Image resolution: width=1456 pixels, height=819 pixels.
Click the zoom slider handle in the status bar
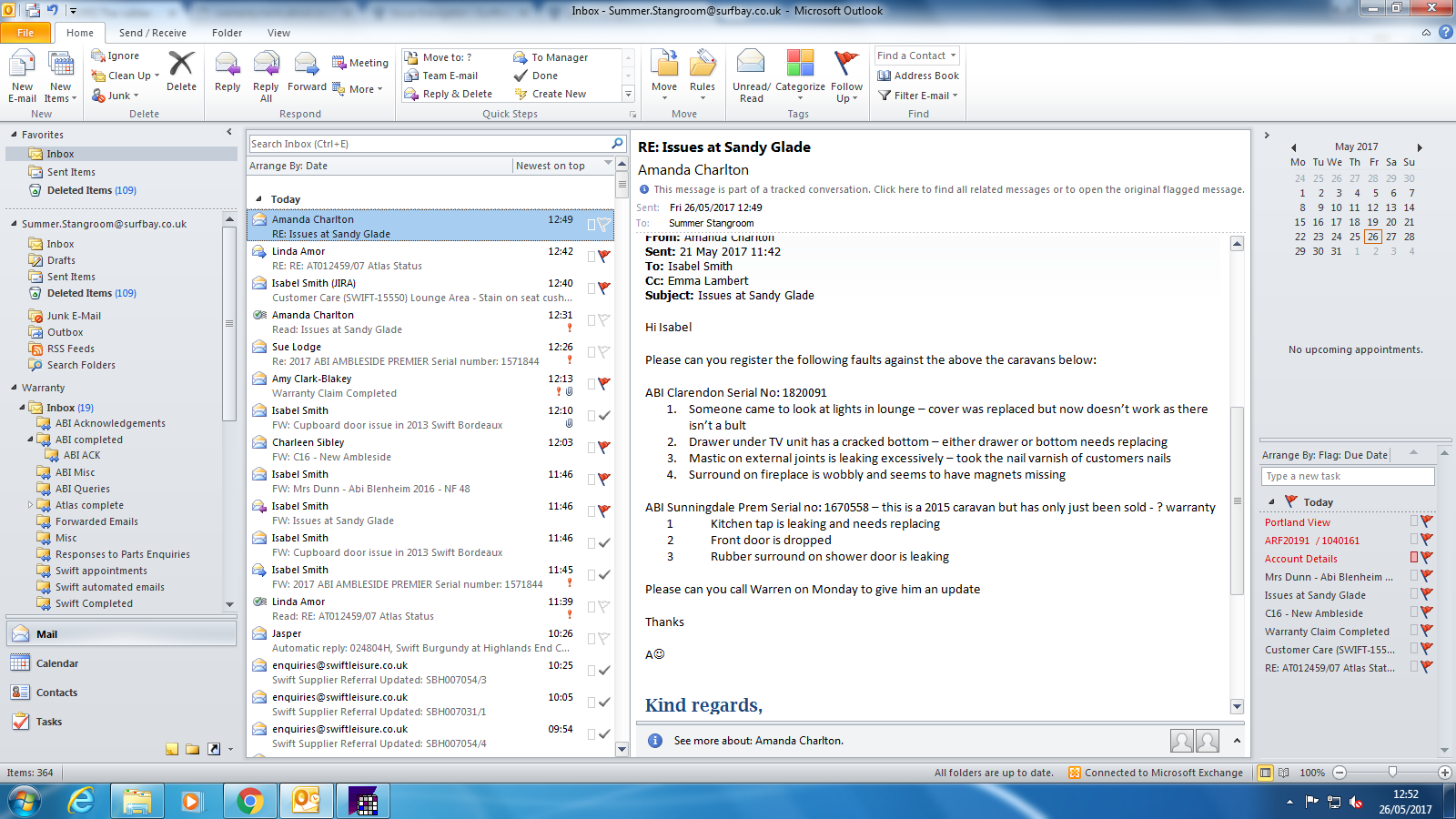coord(1392,773)
